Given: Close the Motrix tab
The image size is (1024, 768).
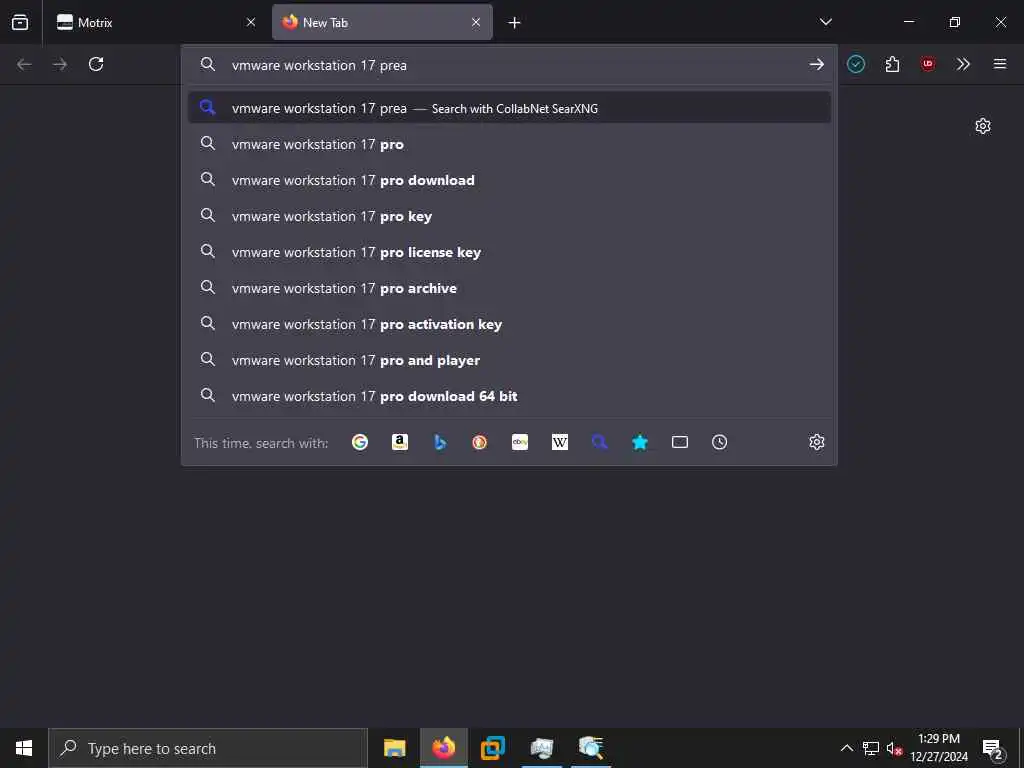Looking at the screenshot, I should (x=251, y=22).
